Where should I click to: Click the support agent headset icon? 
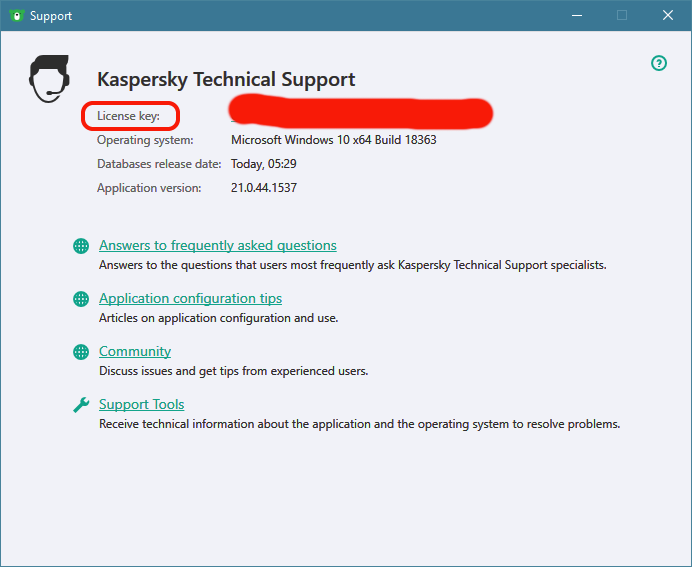pyautogui.click(x=49, y=79)
